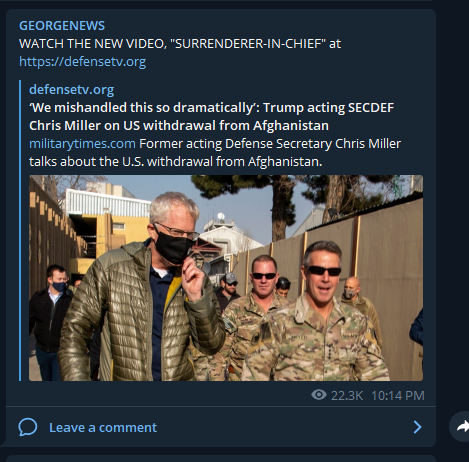The height and width of the screenshot is (462, 469).
Task: Select Leave a comment
Action: tap(103, 427)
